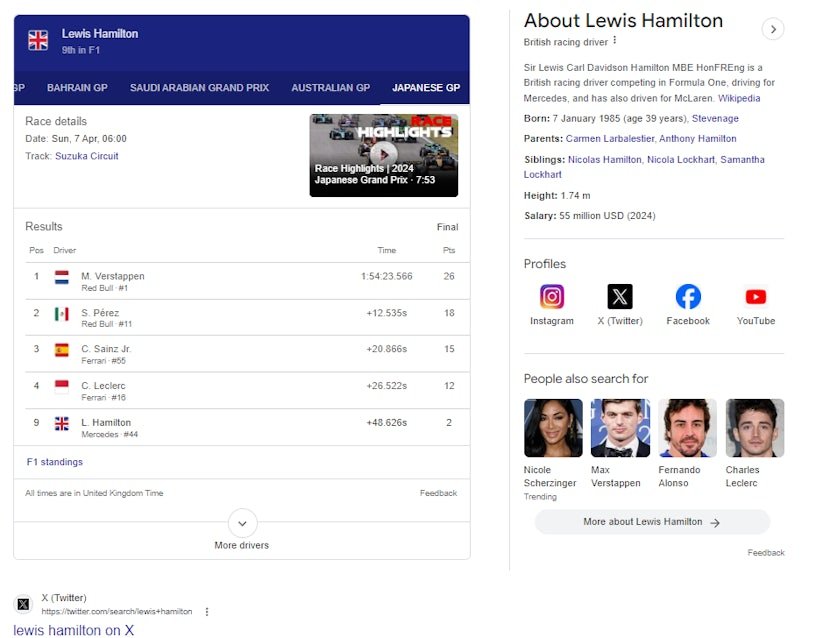The height and width of the screenshot is (638, 816).
Task: Open the F1 standings link
Action: [x=55, y=462]
